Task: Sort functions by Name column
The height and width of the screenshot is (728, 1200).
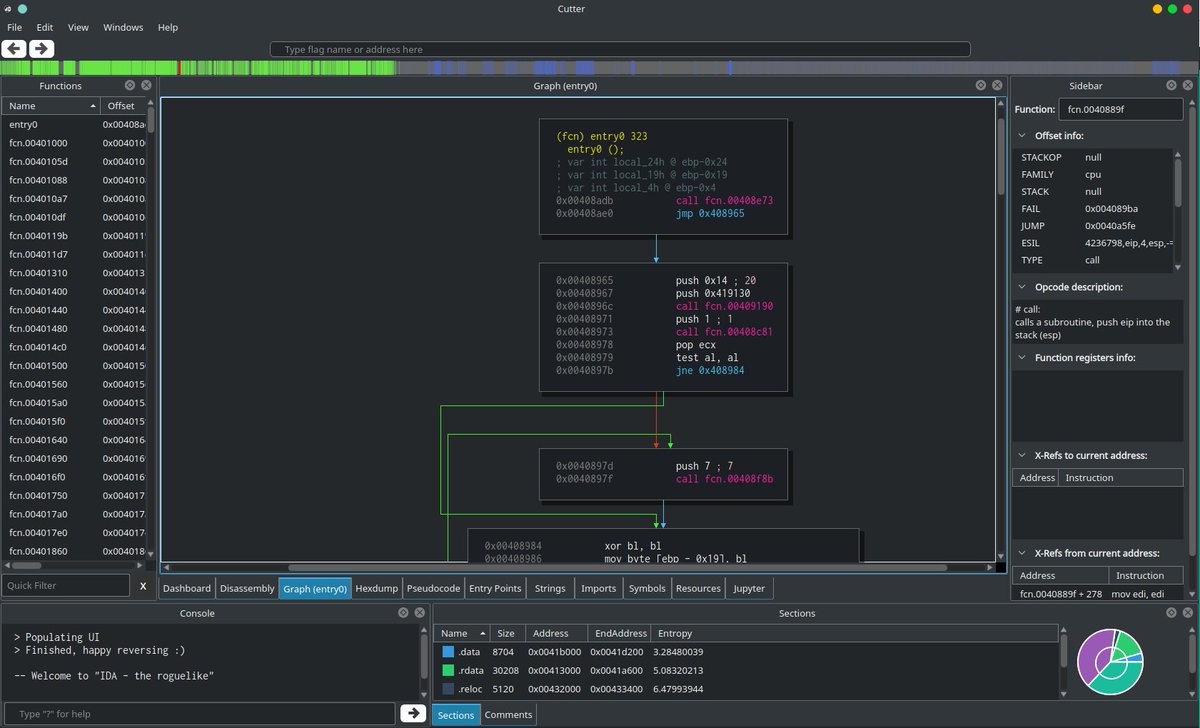Action: coord(51,105)
